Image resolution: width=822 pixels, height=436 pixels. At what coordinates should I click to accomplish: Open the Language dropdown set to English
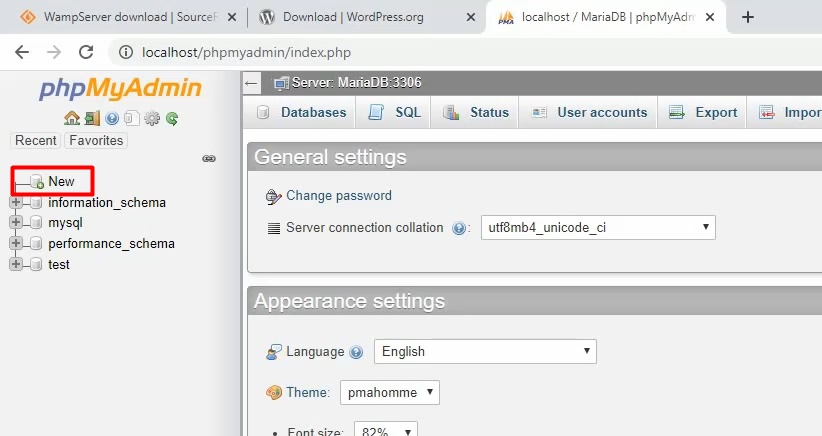(x=485, y=352)
